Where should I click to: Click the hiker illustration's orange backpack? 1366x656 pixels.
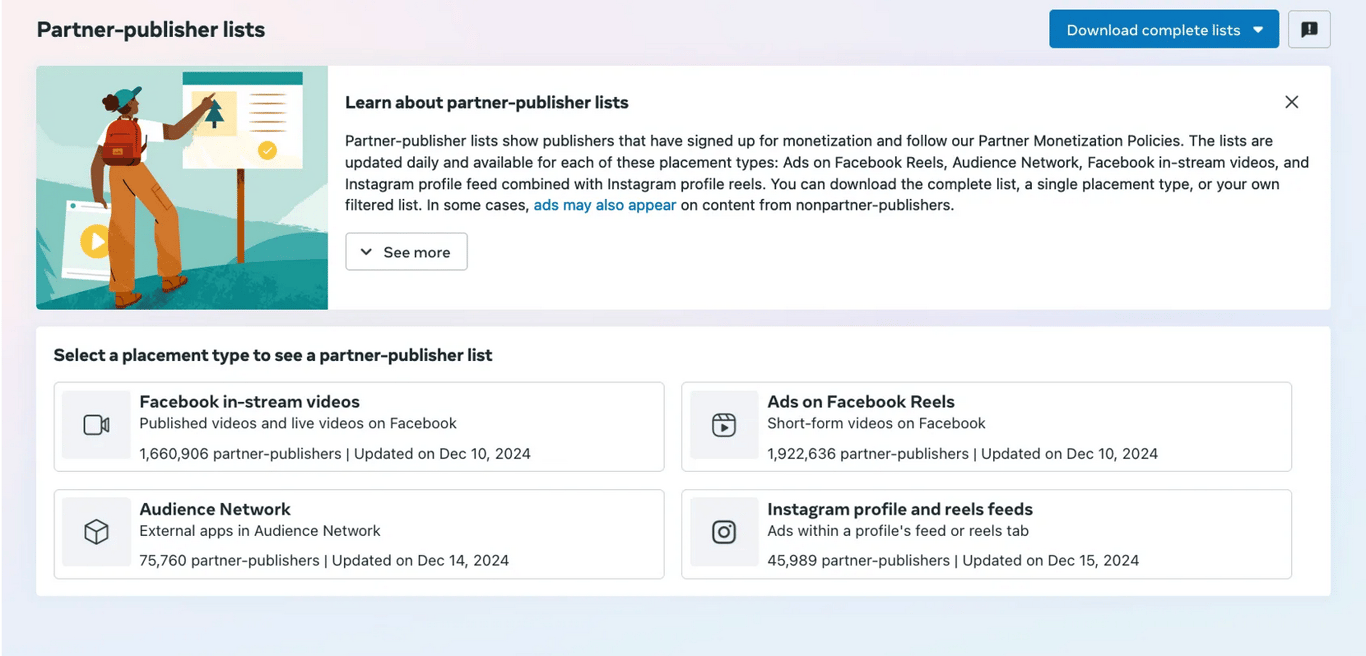(119, 141)
